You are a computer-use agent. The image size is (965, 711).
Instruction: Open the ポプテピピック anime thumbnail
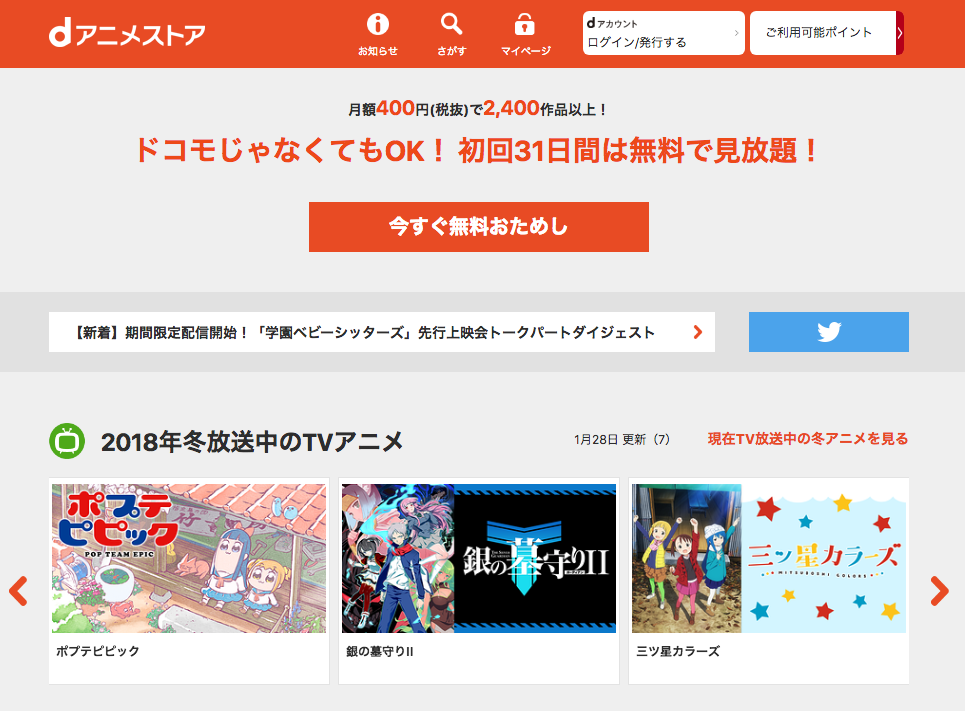pyautogui.click(x=188, y=558)
